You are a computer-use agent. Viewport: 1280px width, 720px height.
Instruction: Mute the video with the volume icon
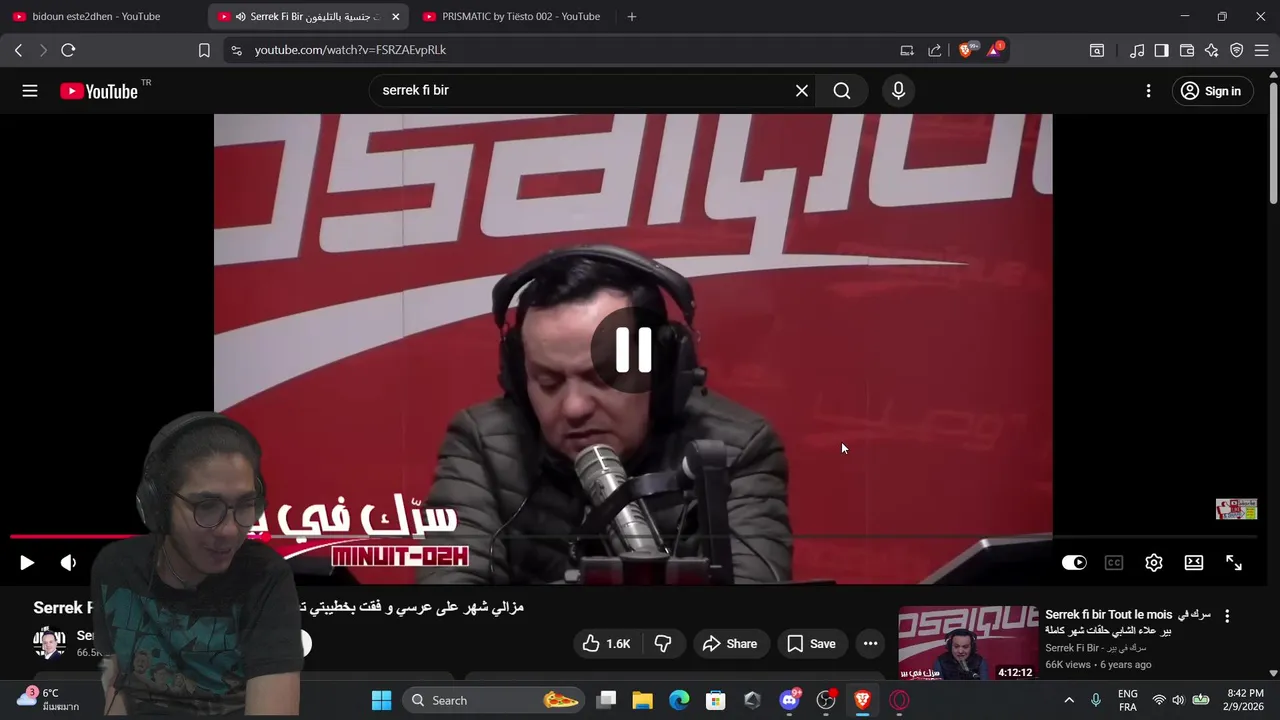click(68, 563)
